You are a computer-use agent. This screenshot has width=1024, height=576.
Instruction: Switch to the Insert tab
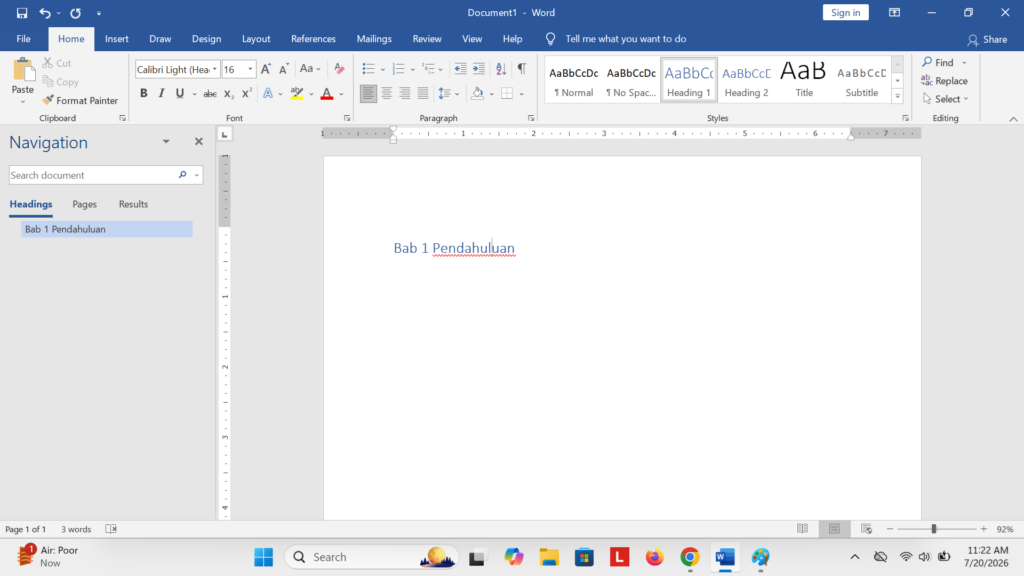click(x=117, y=39)
